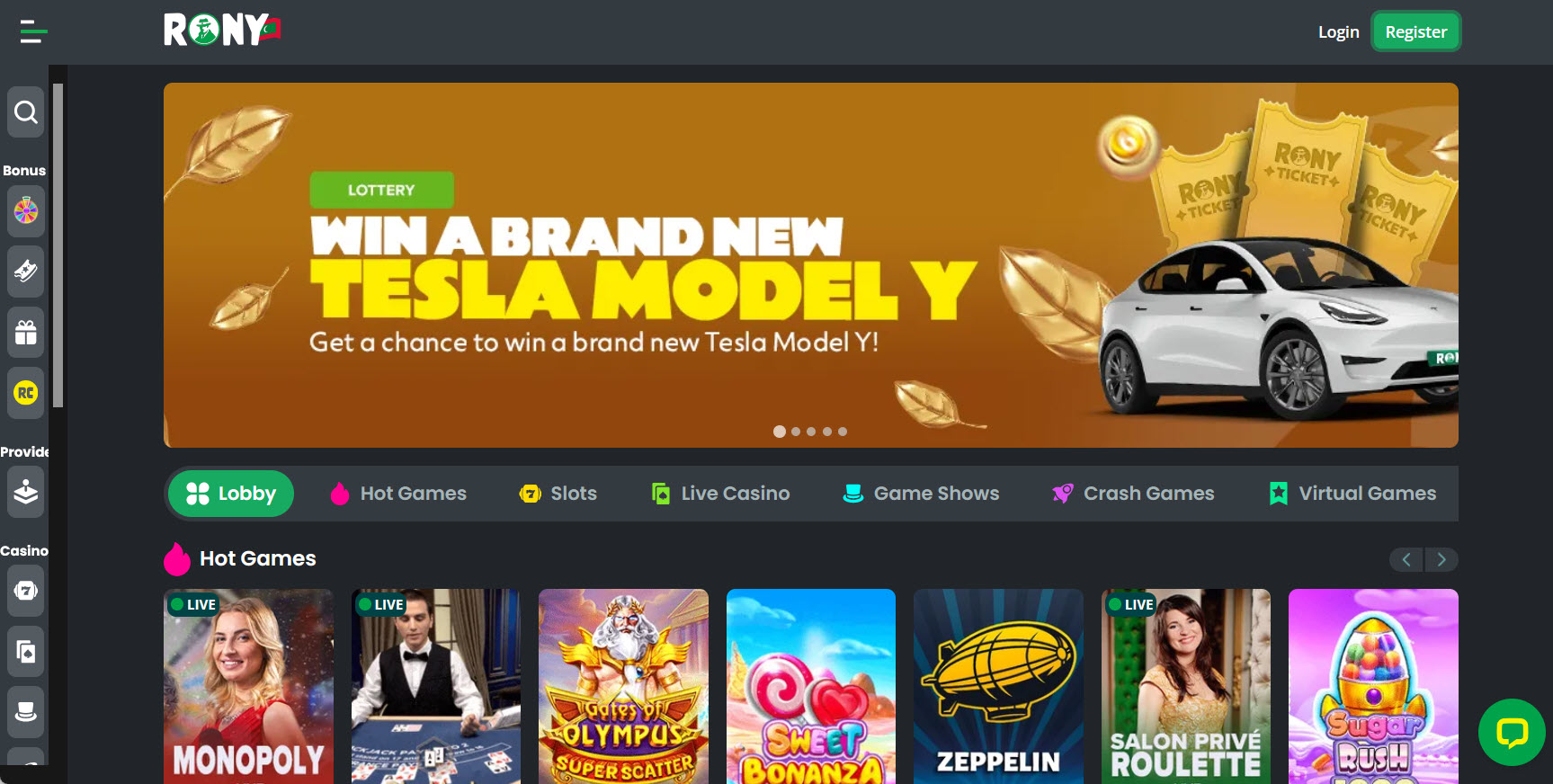This screenshot has width=1553, height=784.
Task: Click the slots icon under Casino sidebar
Action: (x=26, y=591)
